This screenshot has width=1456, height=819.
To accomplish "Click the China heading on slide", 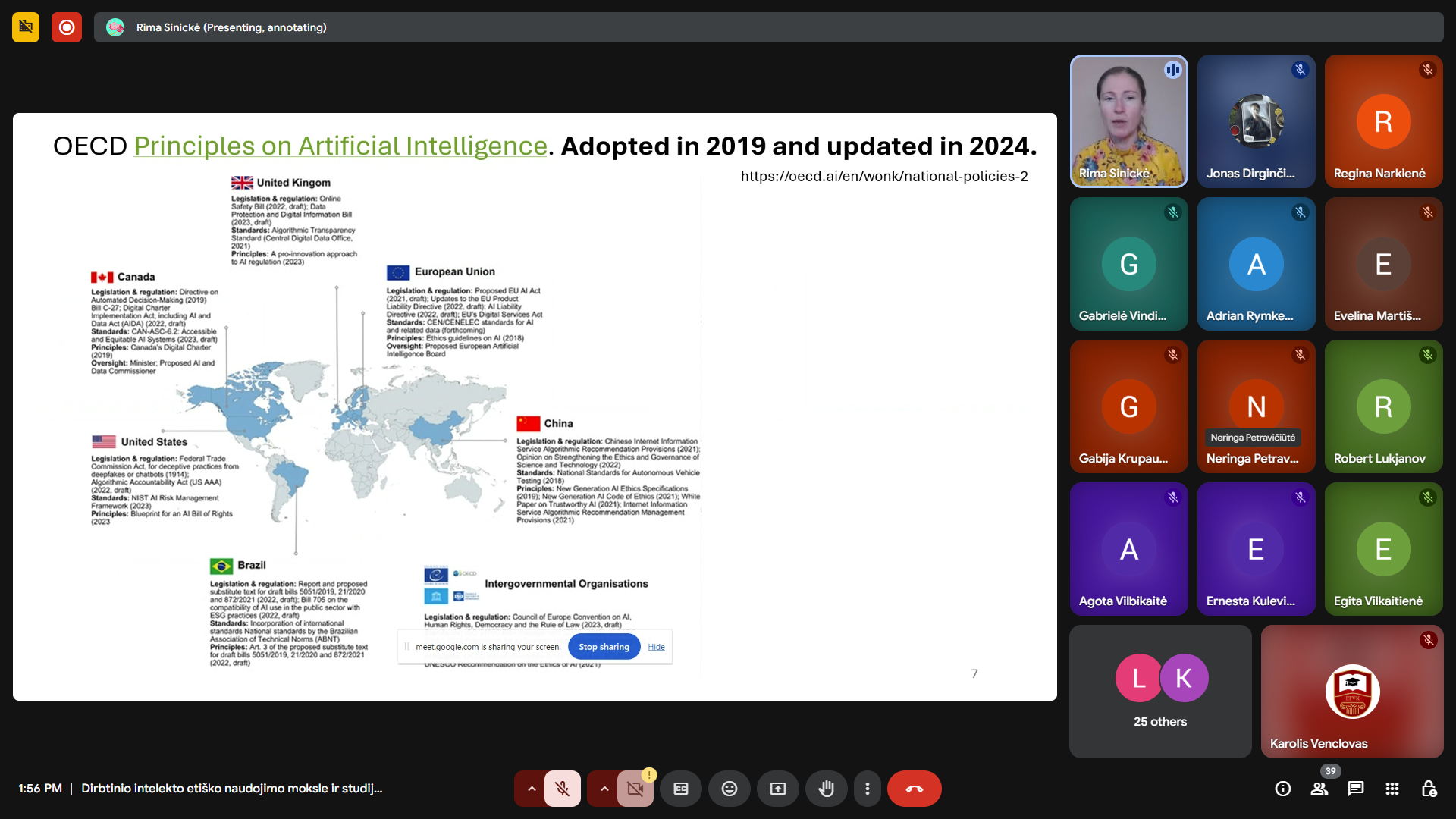I will (x=558, y=423).
